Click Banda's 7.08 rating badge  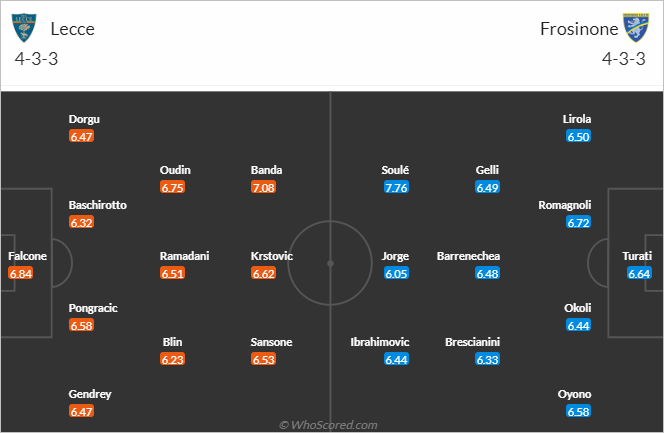(263, 187)
